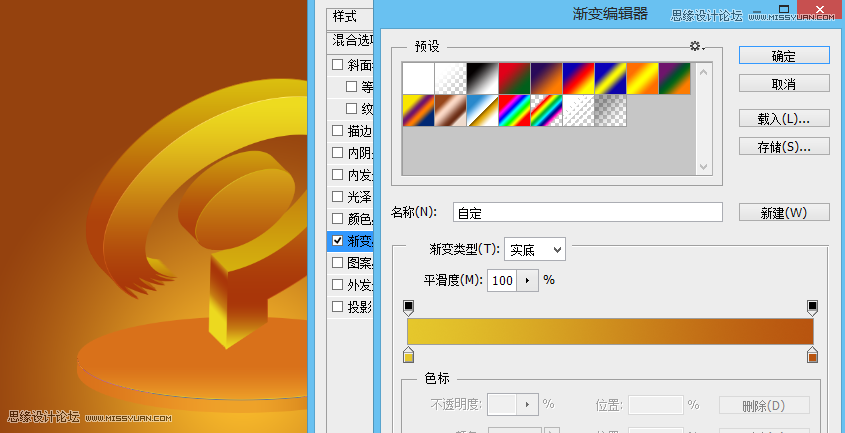Select the chrome gradient preset
845x433 pixels.
coord(482,111)
